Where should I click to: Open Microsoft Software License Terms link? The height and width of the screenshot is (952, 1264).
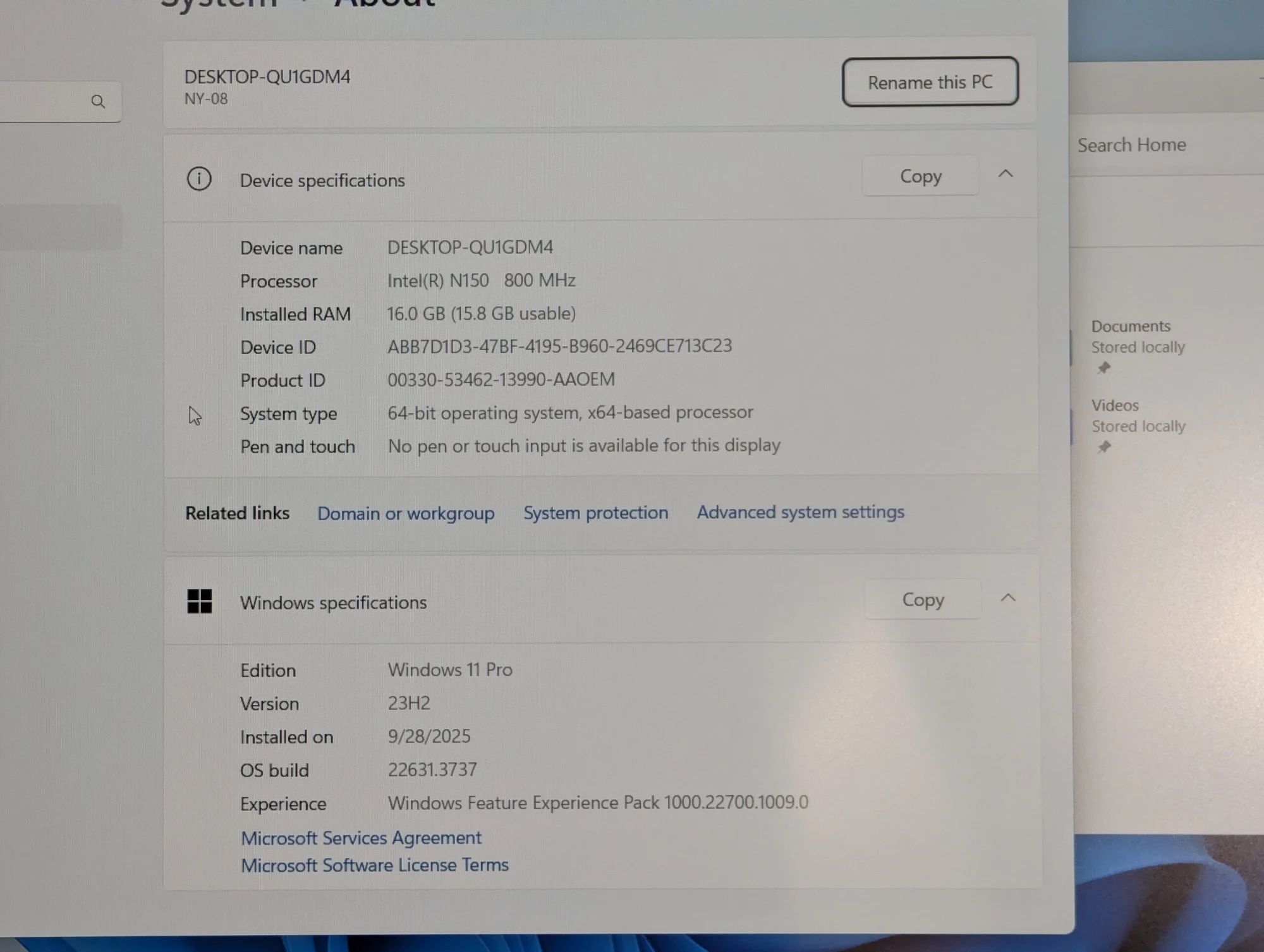(x=375, y=865)
